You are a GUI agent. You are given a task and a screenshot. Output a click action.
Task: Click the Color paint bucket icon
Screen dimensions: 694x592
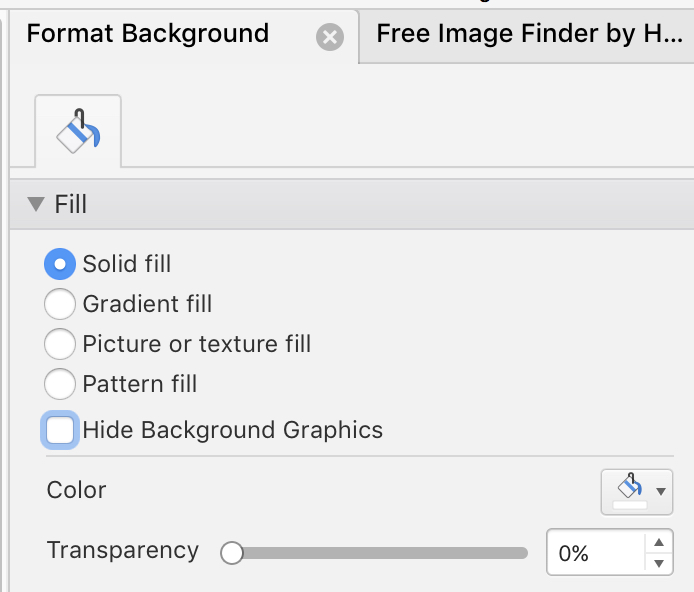pos(629,485)
